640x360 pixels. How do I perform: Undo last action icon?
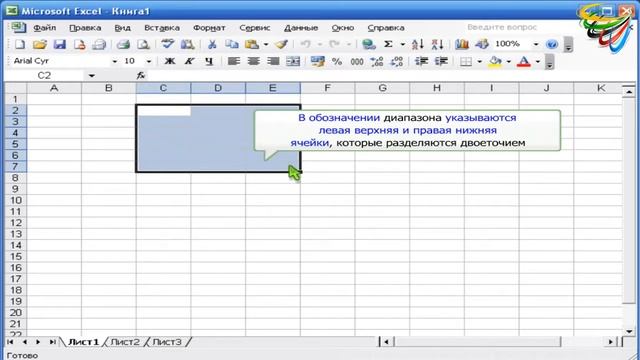[x=305, y=44]
